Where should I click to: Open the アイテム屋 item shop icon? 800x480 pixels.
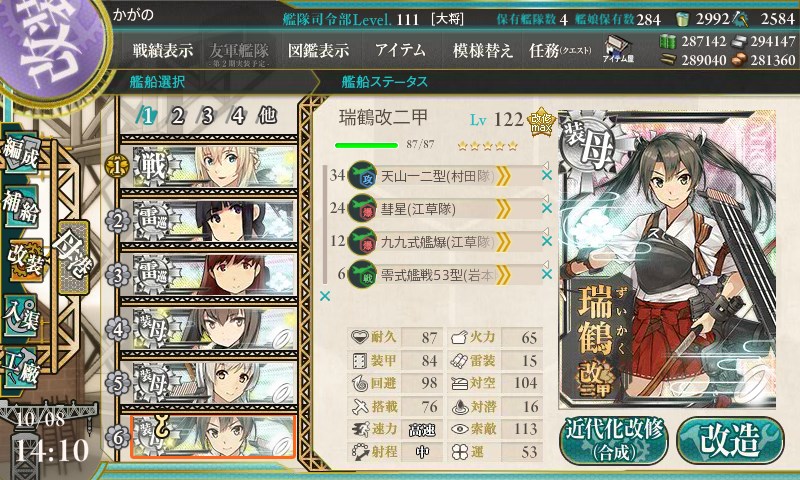click(x=618, y=49)
